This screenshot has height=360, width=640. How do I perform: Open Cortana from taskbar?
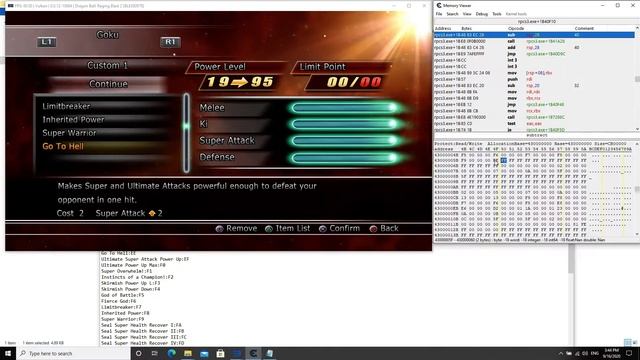coord(139,353)
